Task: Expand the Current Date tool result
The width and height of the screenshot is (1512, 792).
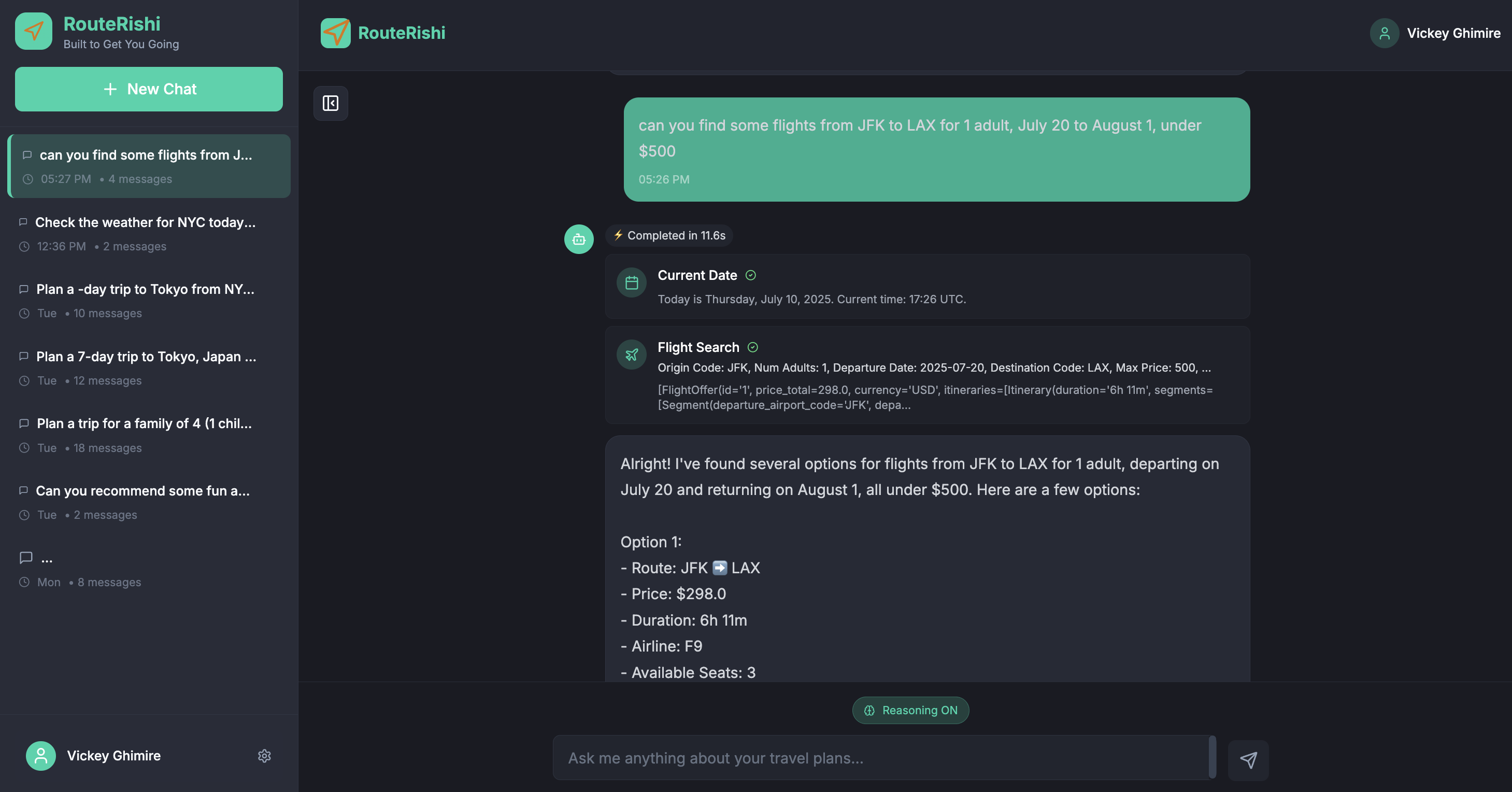Action: 927,287
